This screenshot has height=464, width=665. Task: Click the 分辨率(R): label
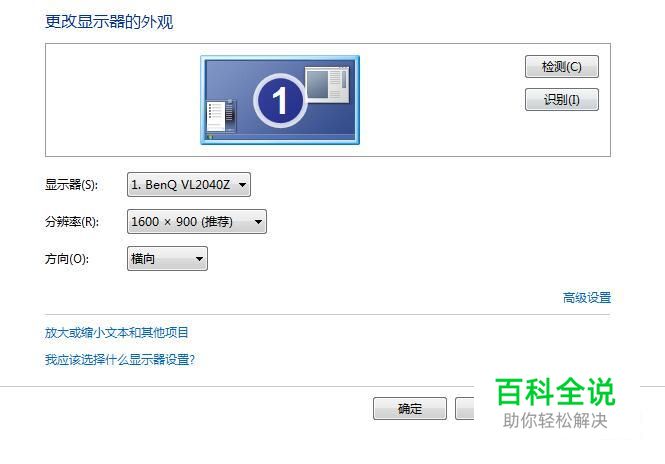coord(72,222)
